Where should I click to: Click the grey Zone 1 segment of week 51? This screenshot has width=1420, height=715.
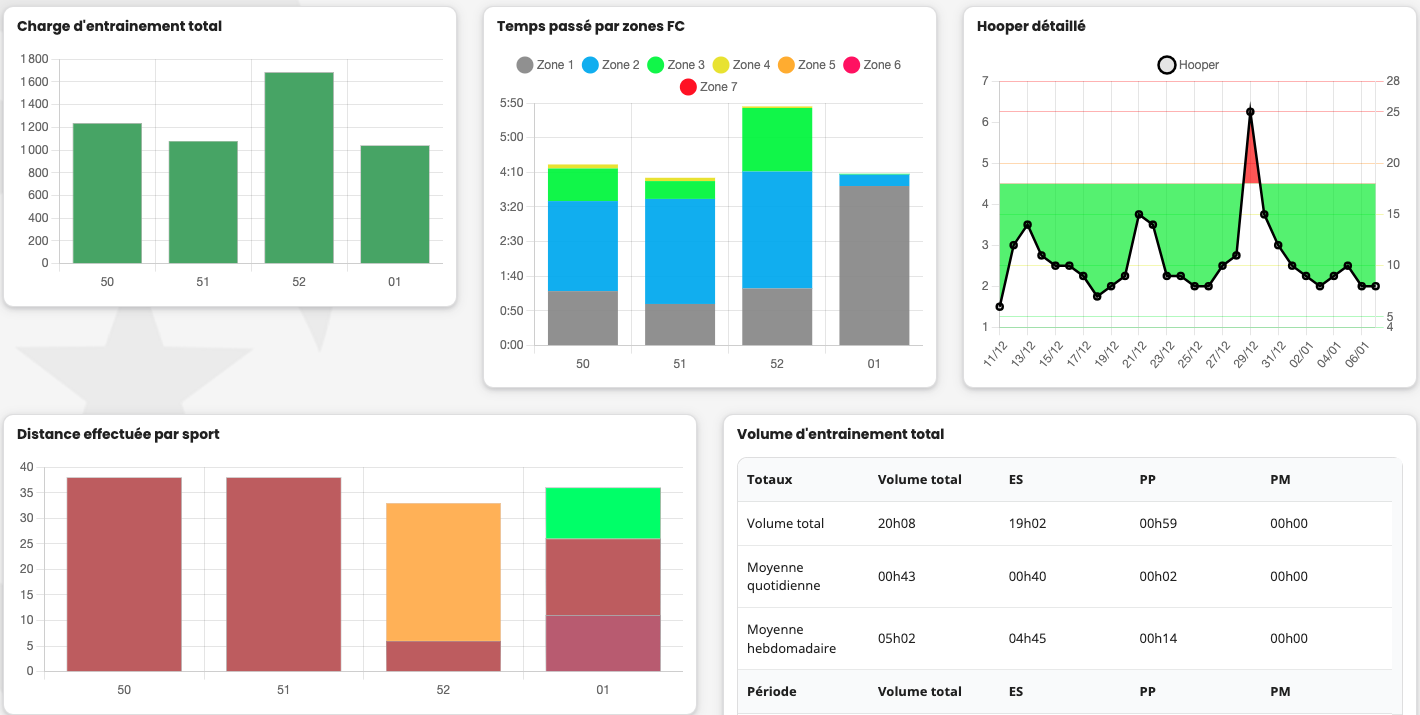tap(680, 324)
